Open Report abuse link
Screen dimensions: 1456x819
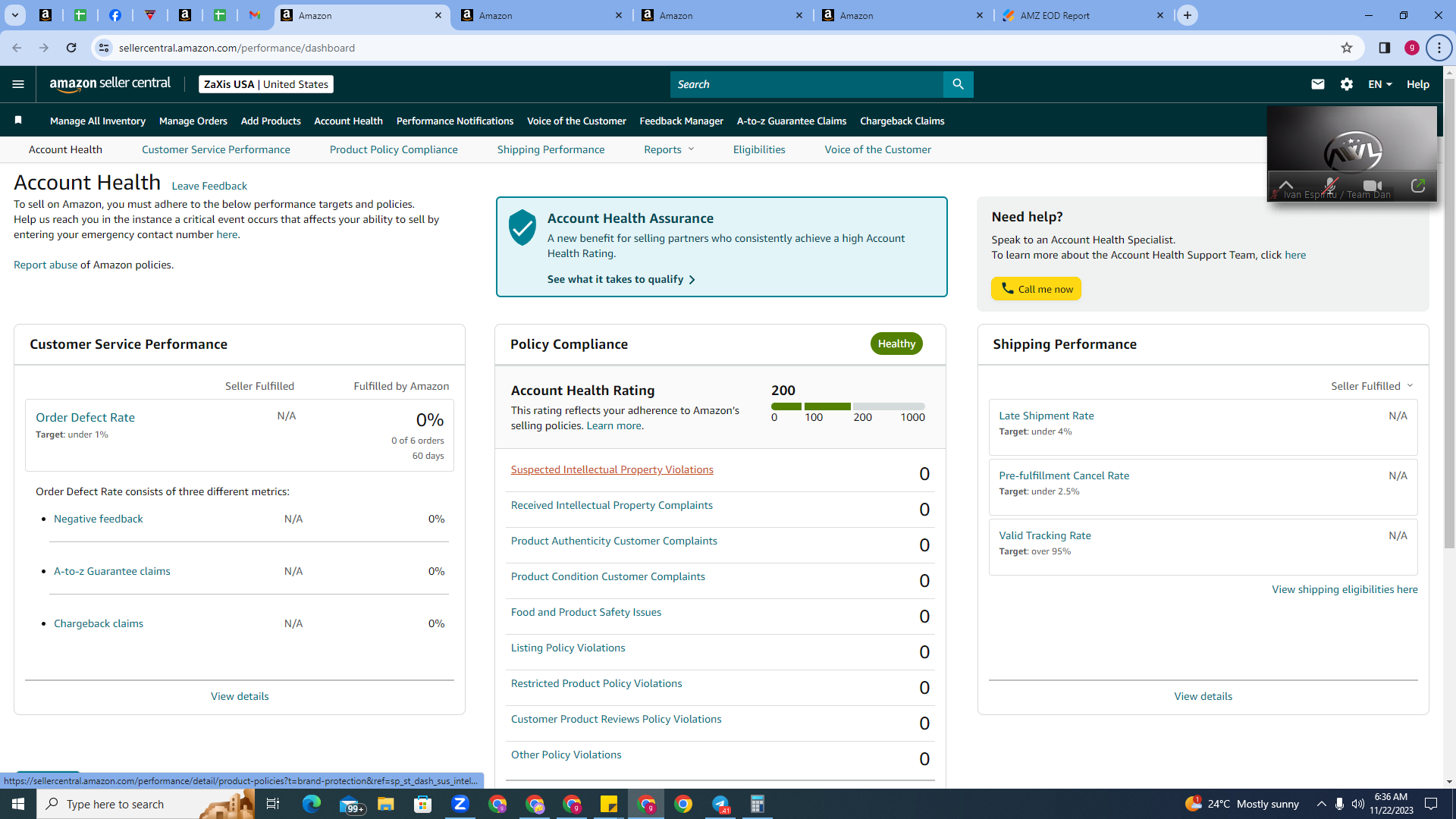pyautogui.click(x=45, y=265)
